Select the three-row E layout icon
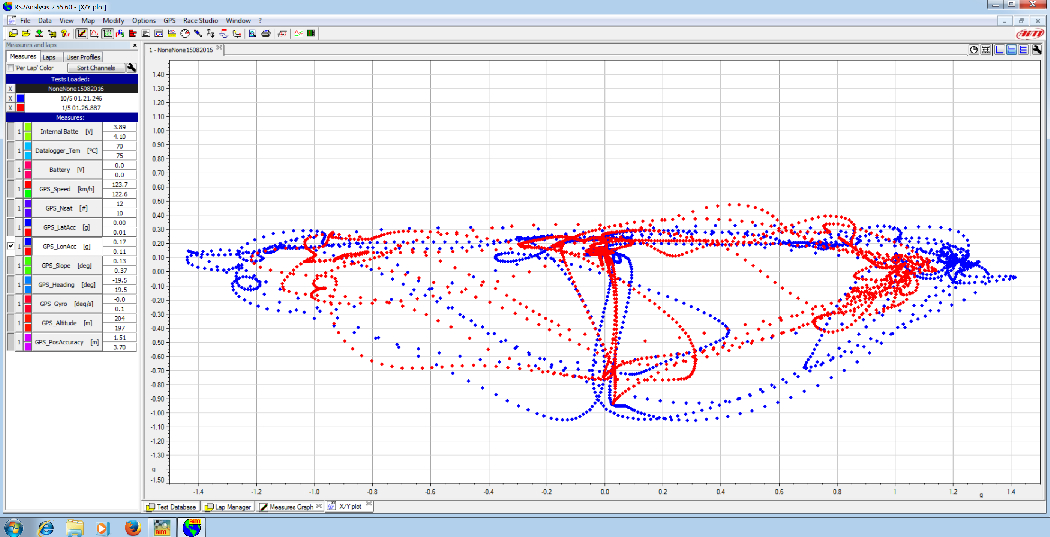This screenshot has height=537, width=1050. click(x=1024, y=50)
